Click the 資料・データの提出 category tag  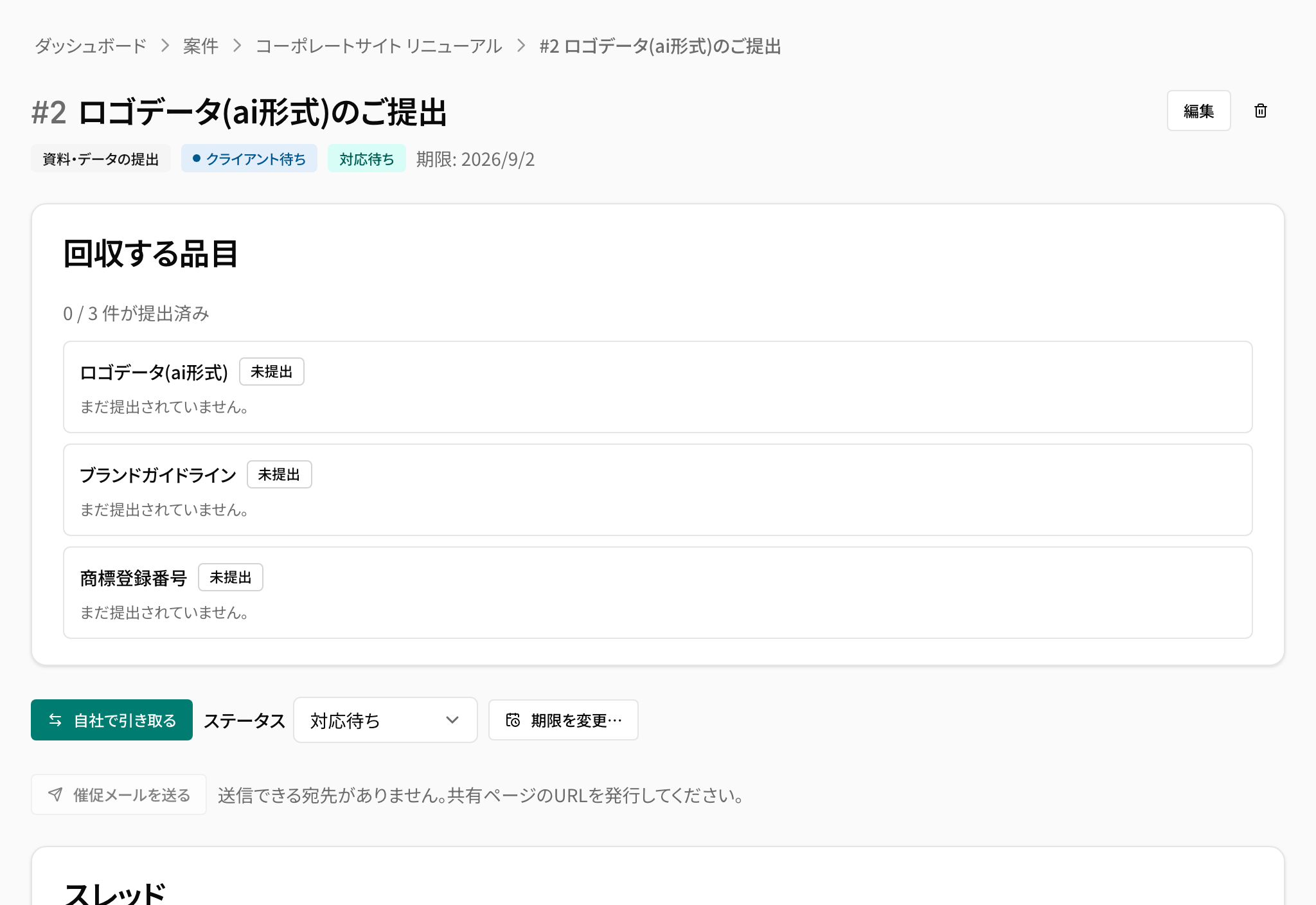click(101, 159)
